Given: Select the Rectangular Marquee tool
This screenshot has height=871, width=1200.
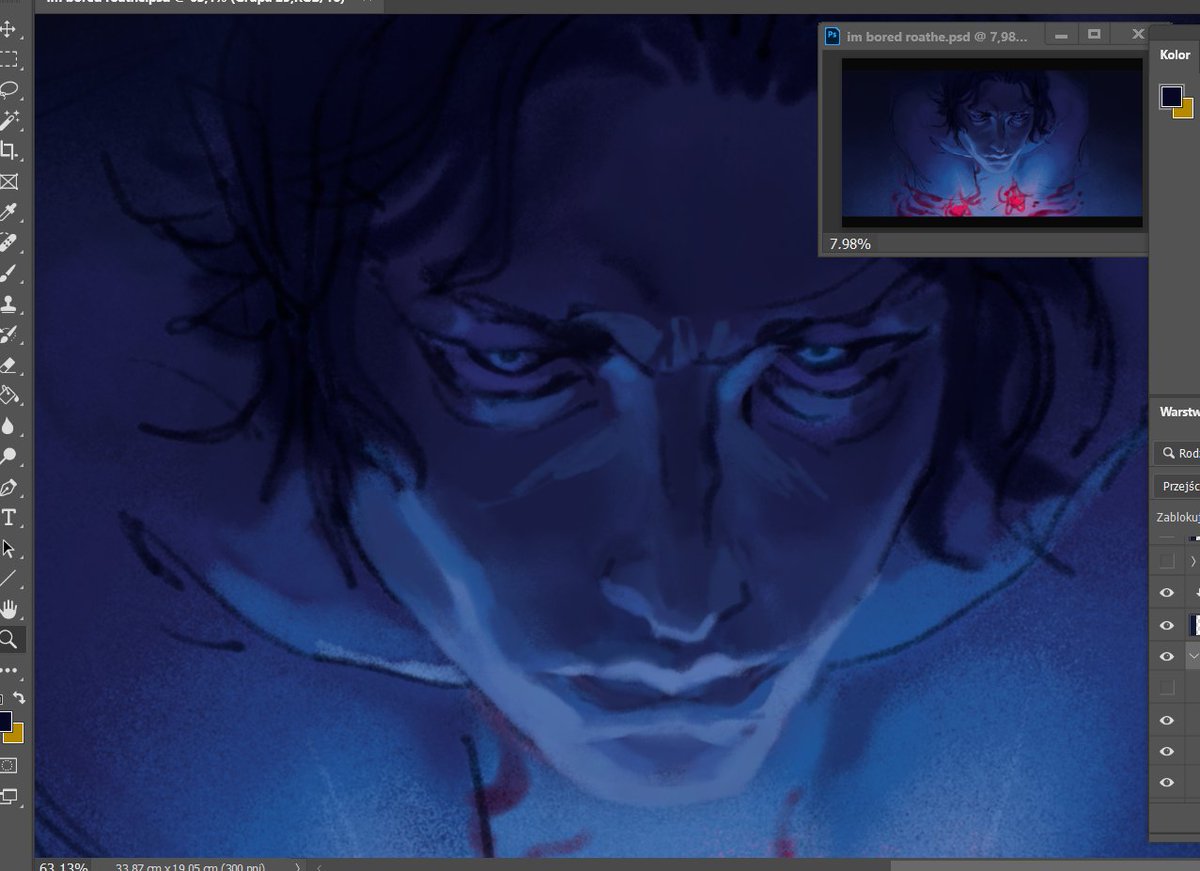Looking at the screenshot, I should click(x=9, y=58).
